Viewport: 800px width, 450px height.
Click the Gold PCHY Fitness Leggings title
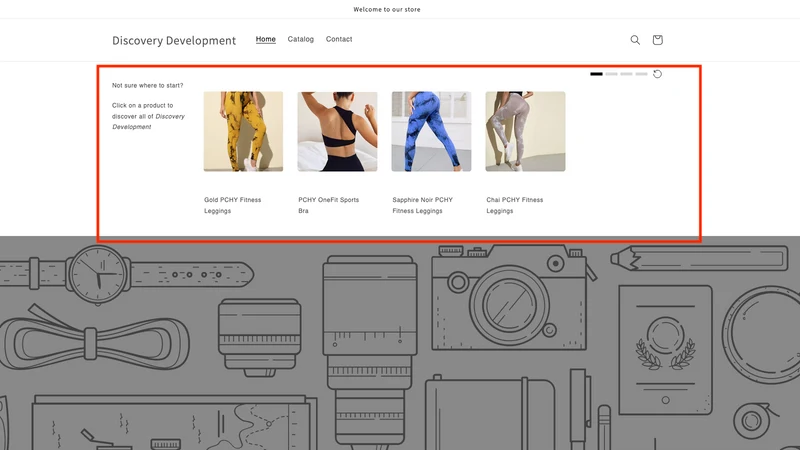(x=233, y=205)
